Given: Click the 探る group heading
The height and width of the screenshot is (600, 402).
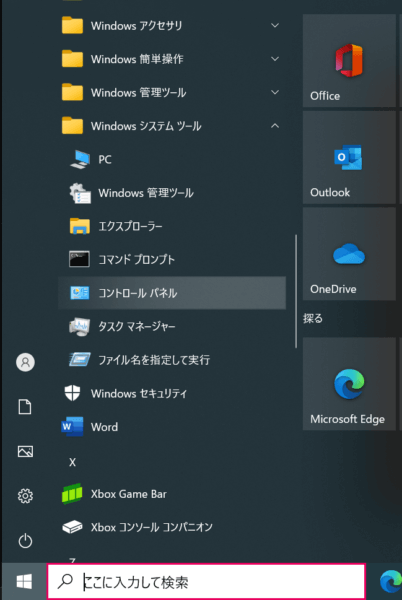Looking at the screenshot, I should coord(313,318).
